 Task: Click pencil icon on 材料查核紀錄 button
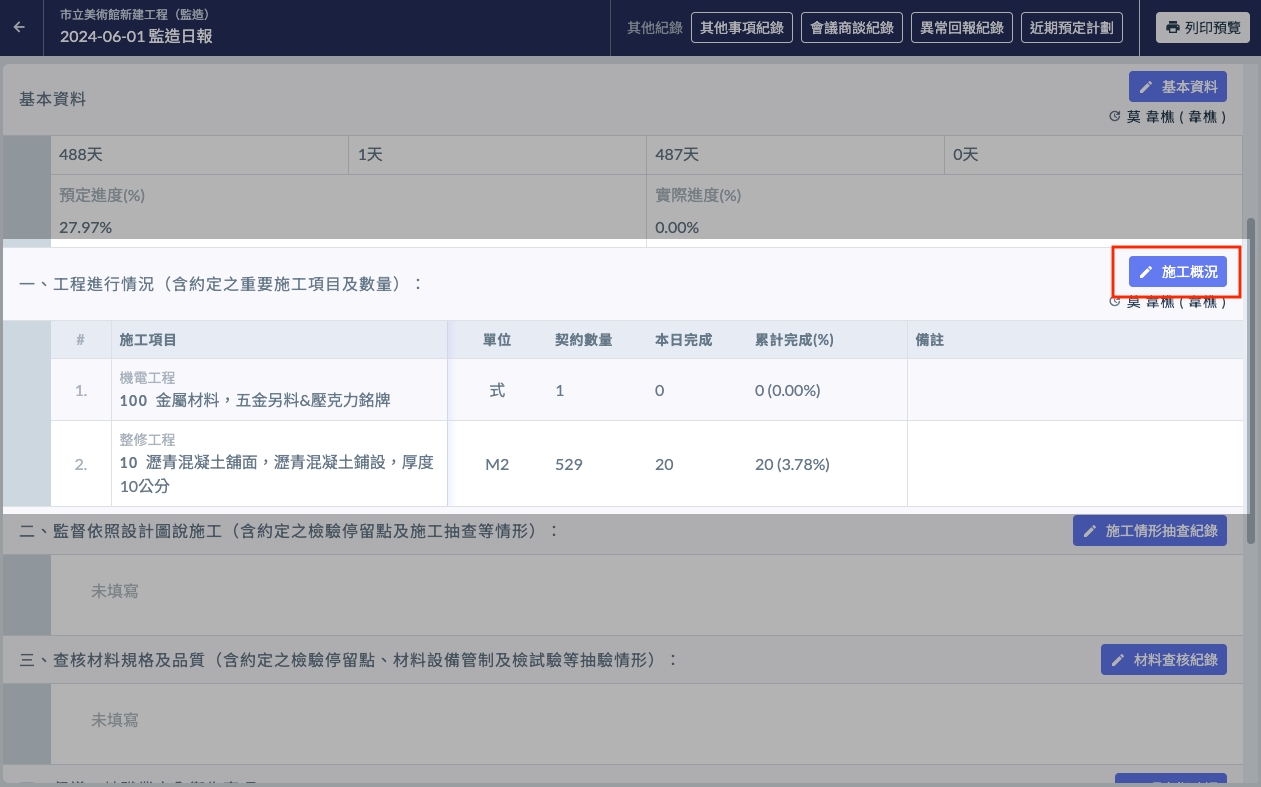[1118, 660]
